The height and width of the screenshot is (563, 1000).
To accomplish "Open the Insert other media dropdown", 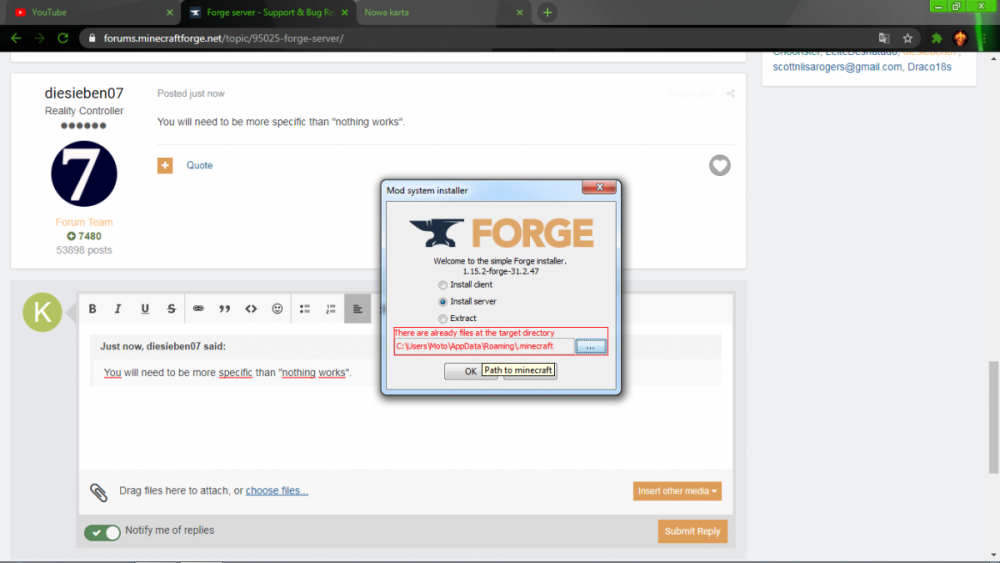I will tap(677, 491).
